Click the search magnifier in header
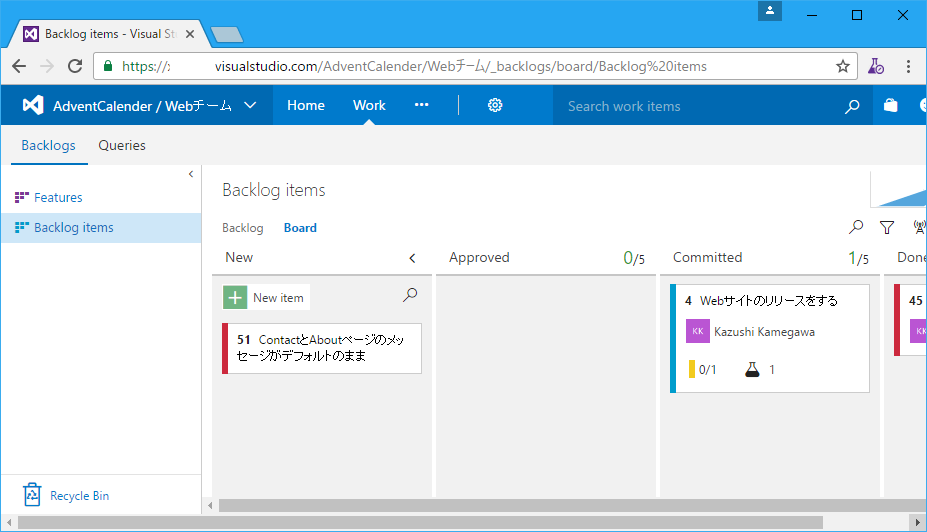 tap(852, 106)
